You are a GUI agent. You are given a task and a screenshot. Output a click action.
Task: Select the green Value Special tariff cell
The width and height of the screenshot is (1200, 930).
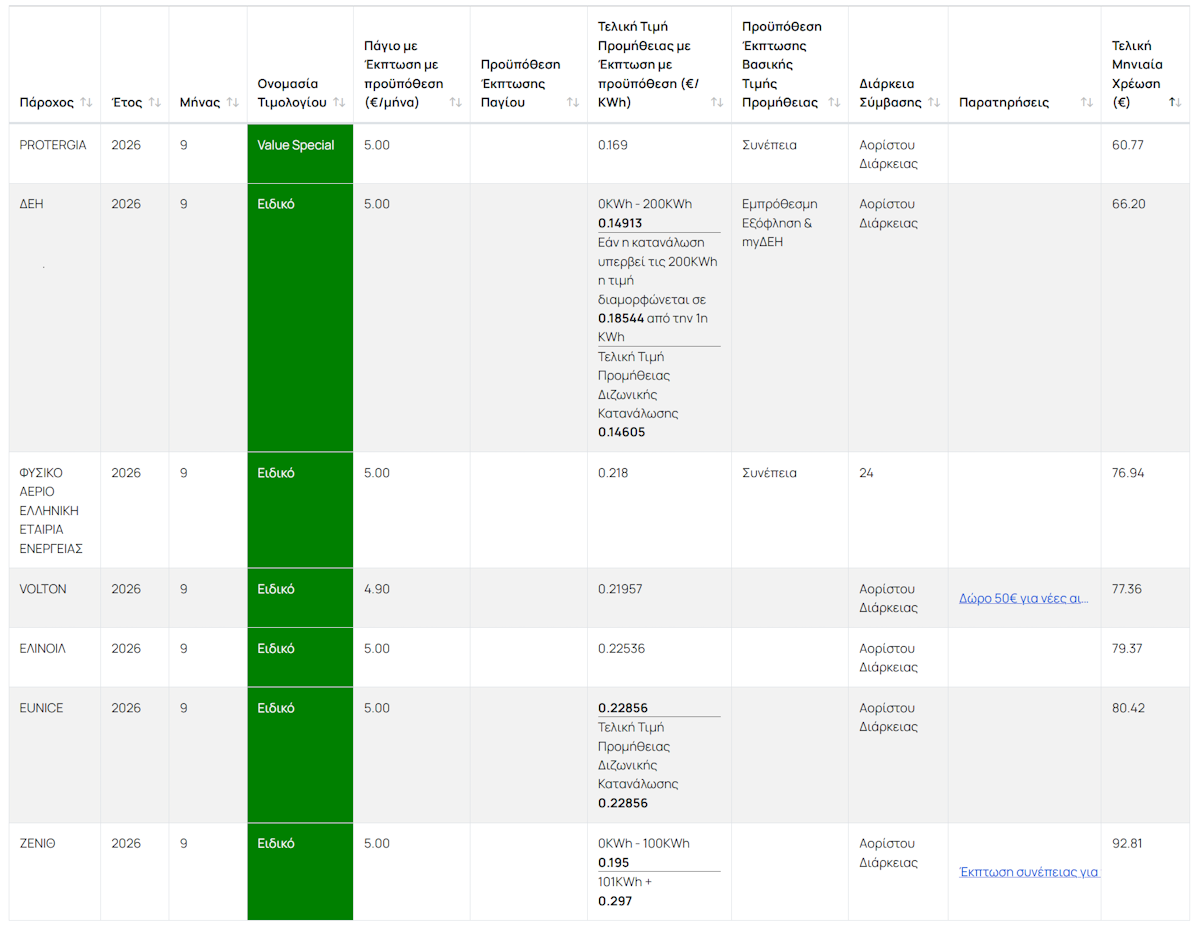300,154
